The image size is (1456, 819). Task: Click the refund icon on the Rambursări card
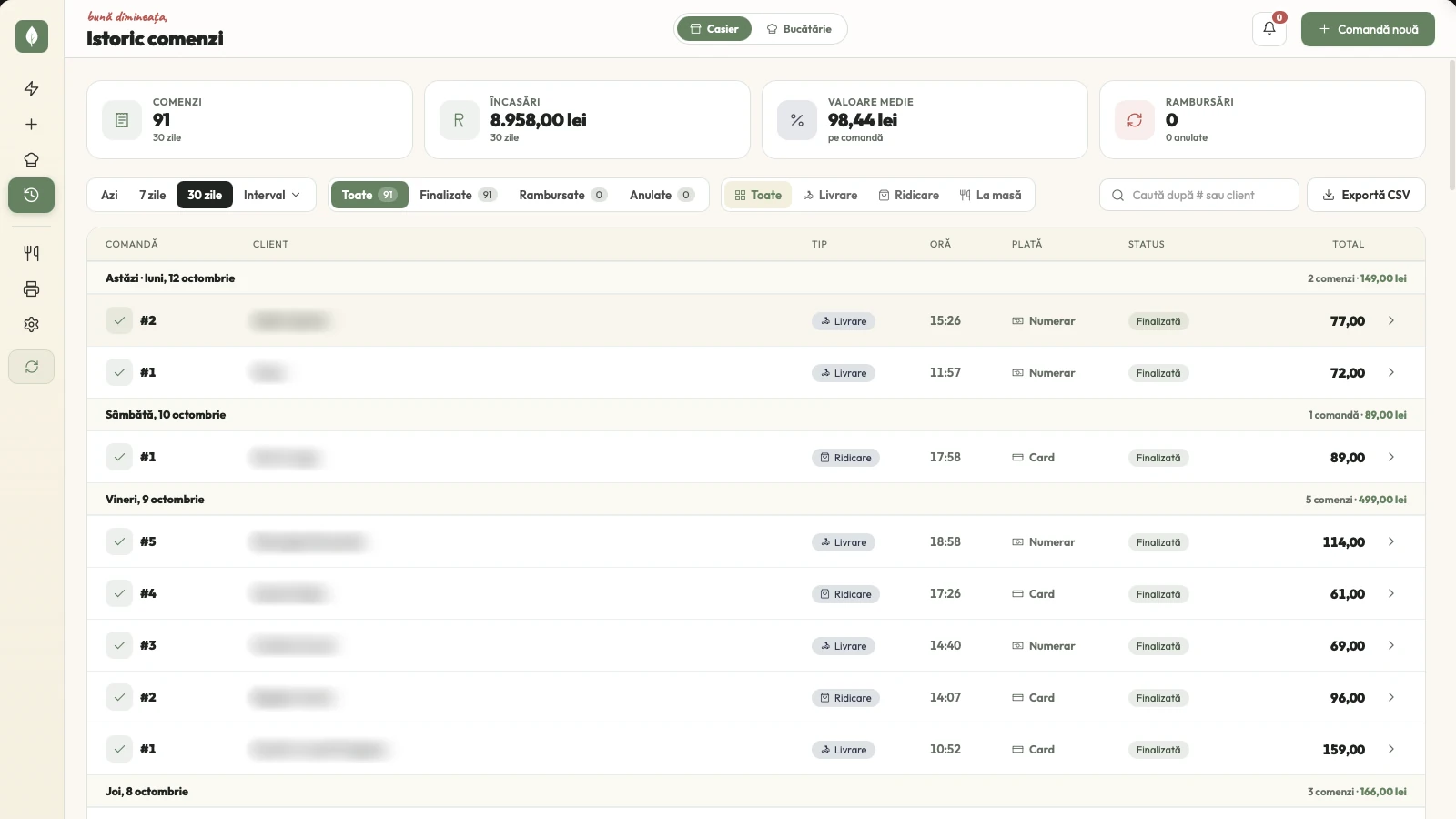point(1135,120)
